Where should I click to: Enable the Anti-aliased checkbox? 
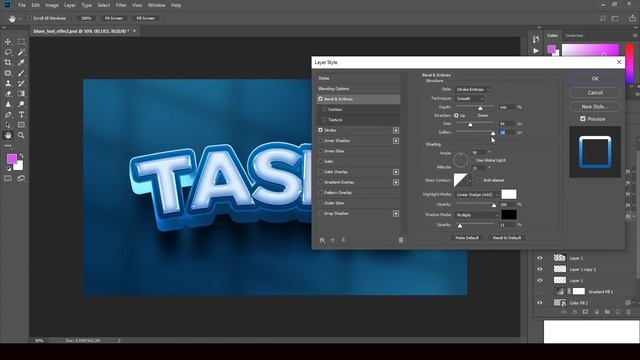pos(479,180)
